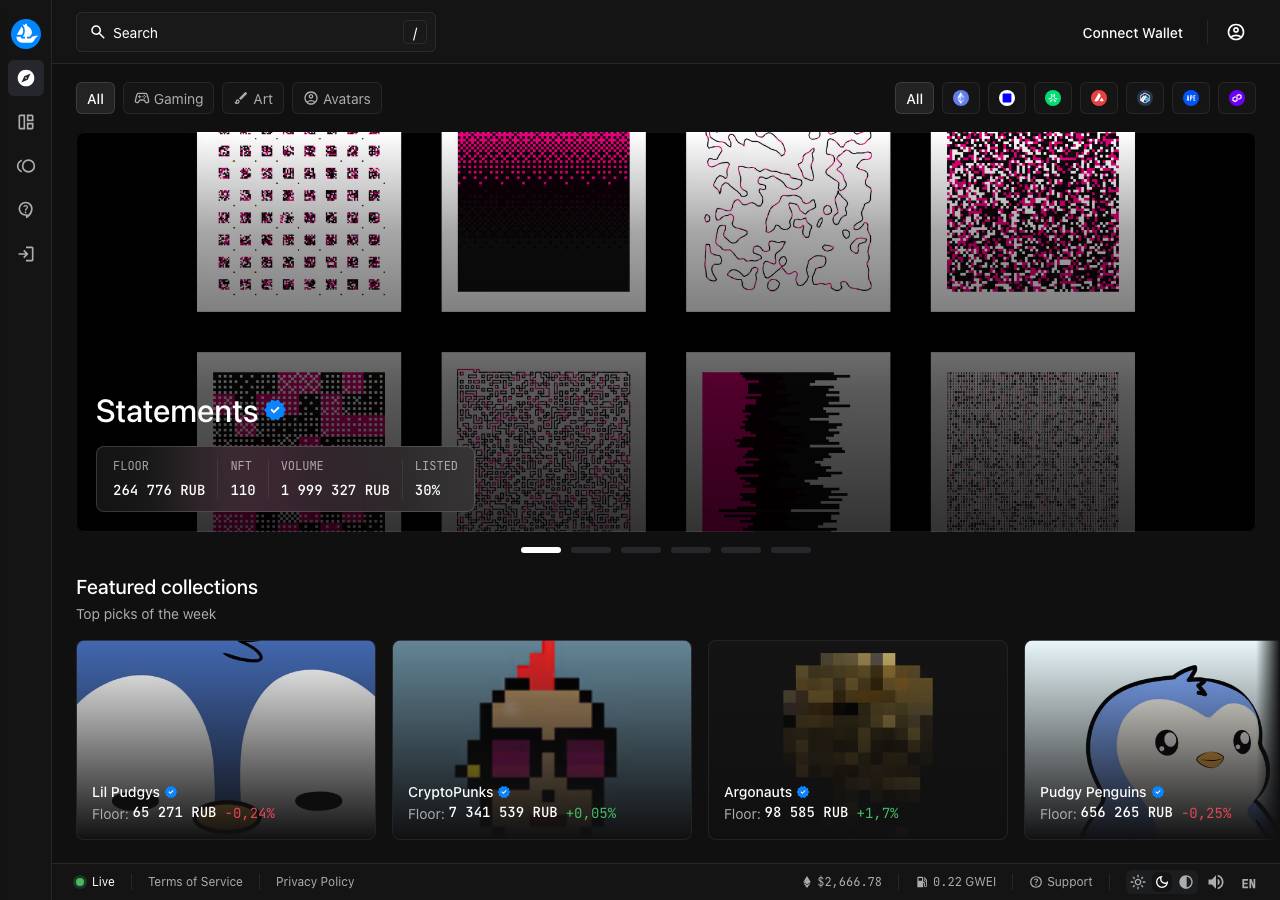Open the Argonauts collection card

tap(858, 739)
